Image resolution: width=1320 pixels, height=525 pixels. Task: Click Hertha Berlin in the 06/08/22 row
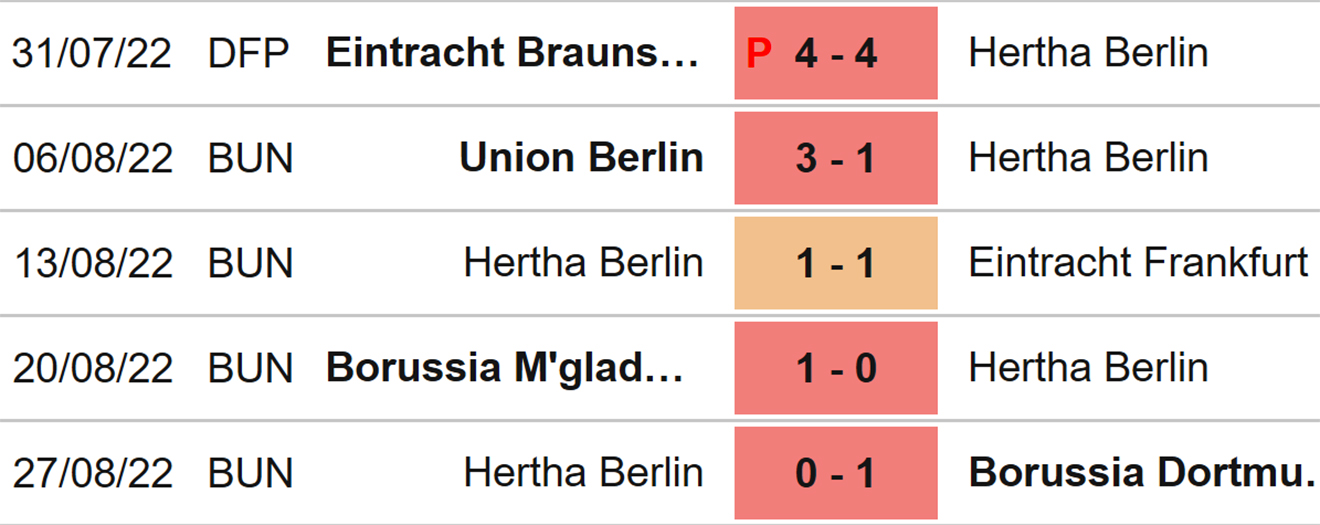1088,158
